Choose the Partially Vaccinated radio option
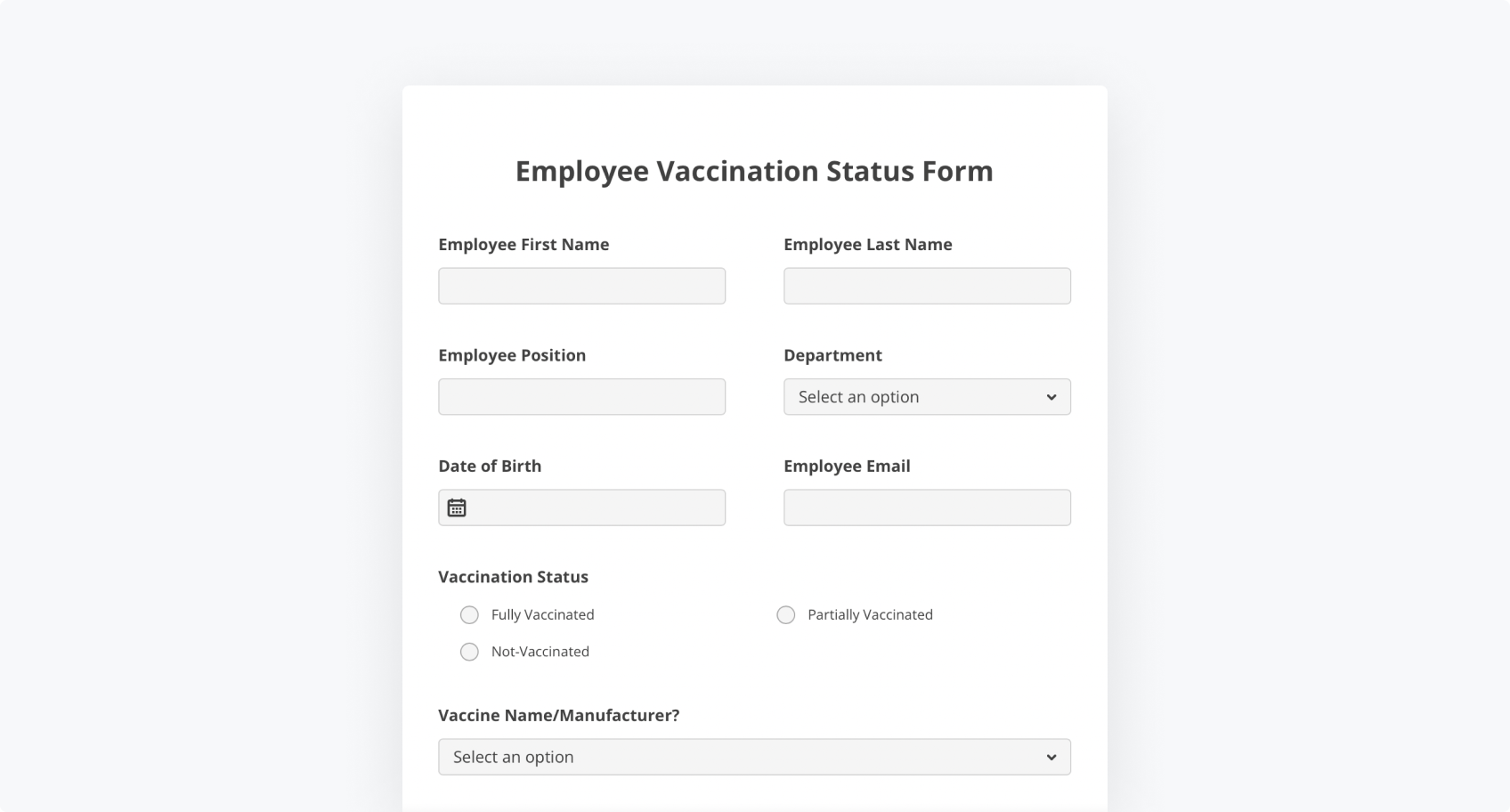The width and height of the screenshot is (1510, 812). [785, 615]
